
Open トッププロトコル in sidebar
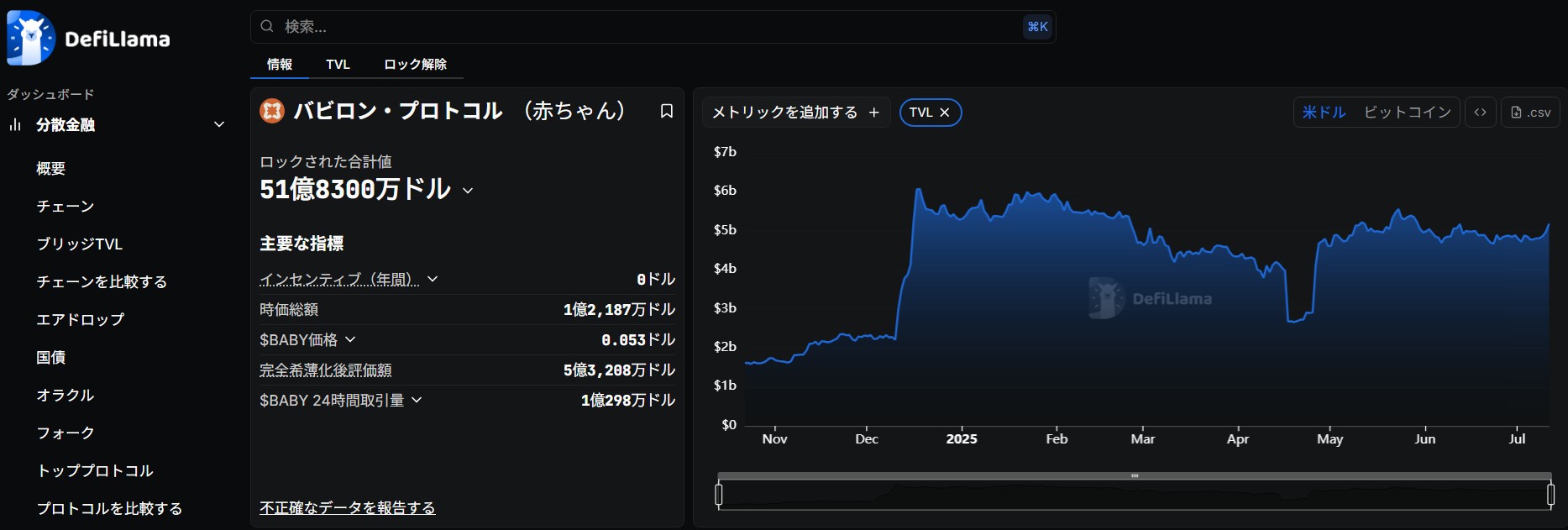point(95,470)
